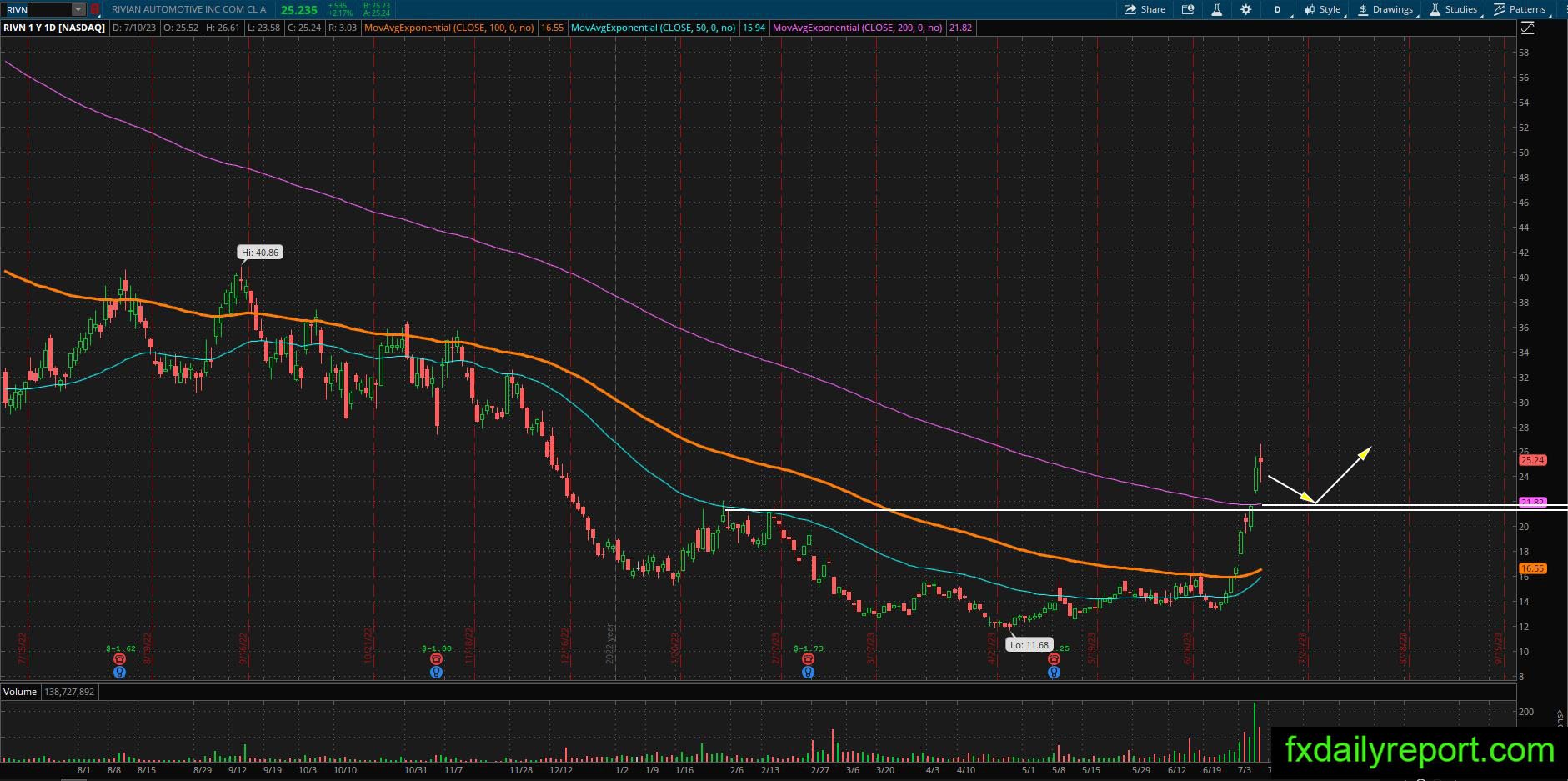
Task: Click the icon between Share and flask
Action: point(1188,9)
